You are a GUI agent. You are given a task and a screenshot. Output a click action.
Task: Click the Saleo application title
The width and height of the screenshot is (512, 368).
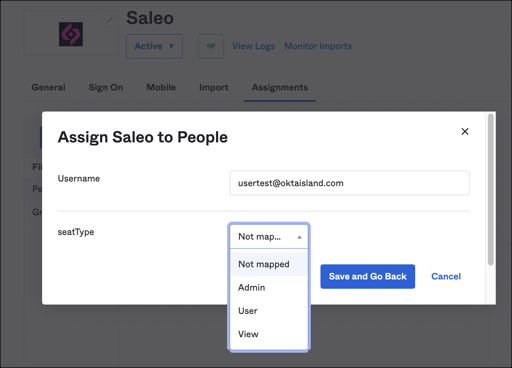pos(150,18)
